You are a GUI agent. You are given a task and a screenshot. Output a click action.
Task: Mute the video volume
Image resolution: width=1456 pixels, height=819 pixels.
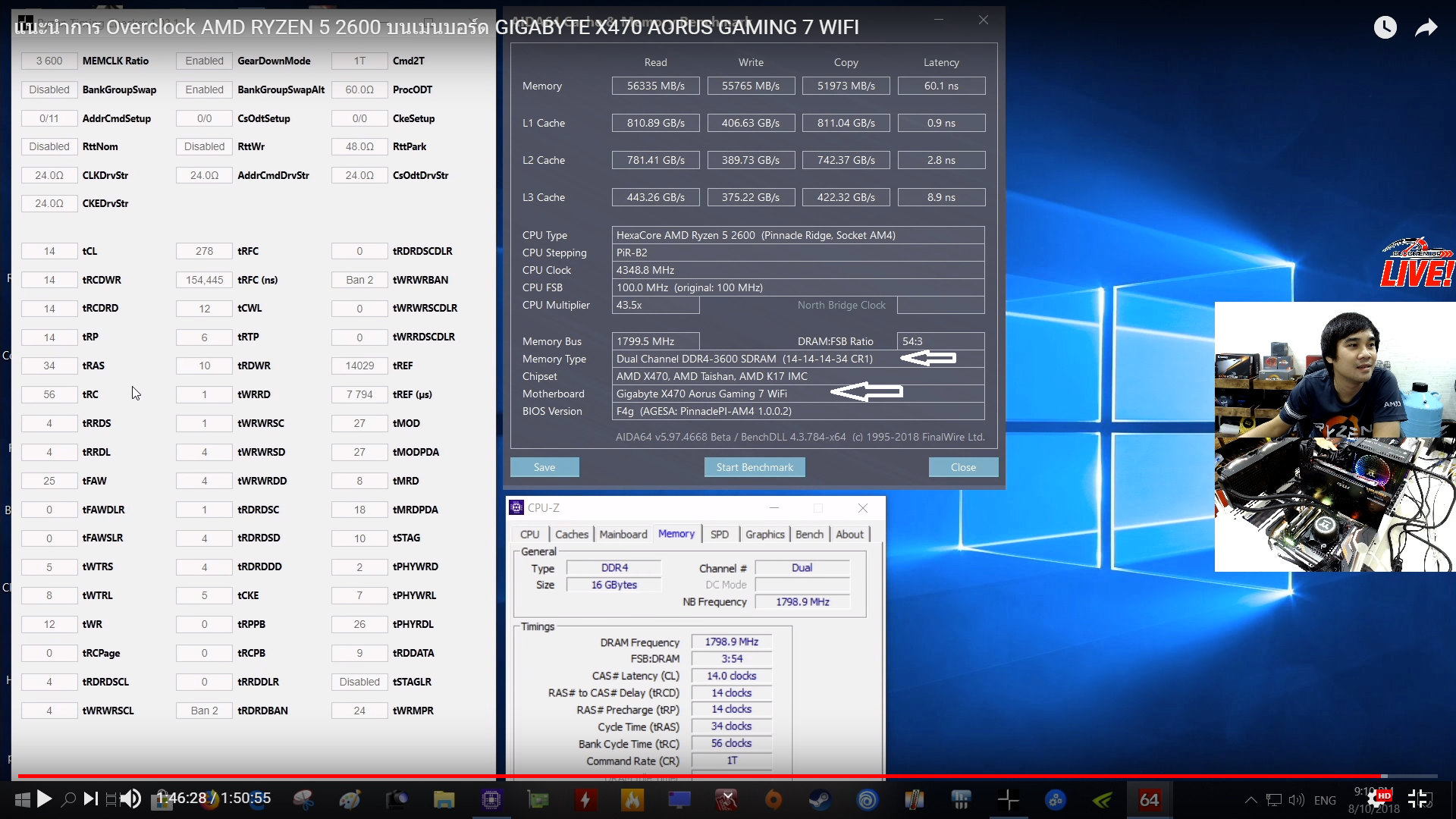click(x=130, y=799)
